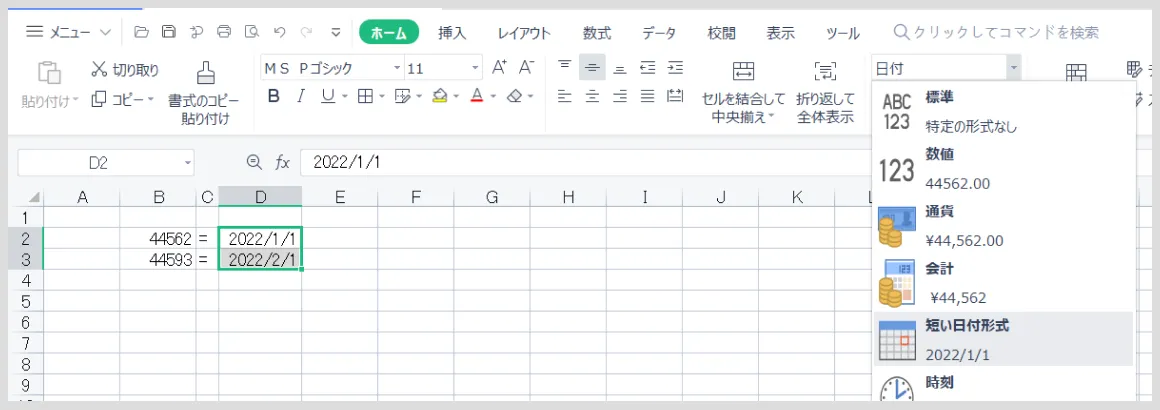Decrease font size with A- icon

click(x=526, y=67)
